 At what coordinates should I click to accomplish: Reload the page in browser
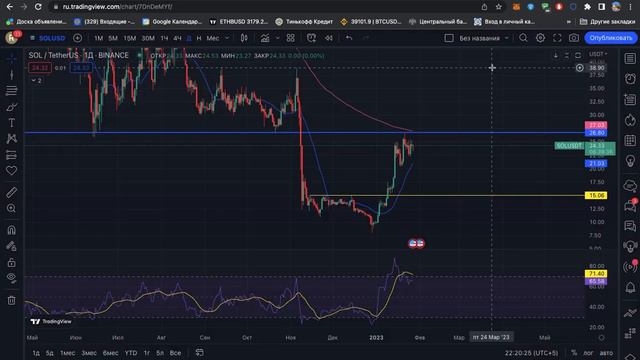coord(38,7)
